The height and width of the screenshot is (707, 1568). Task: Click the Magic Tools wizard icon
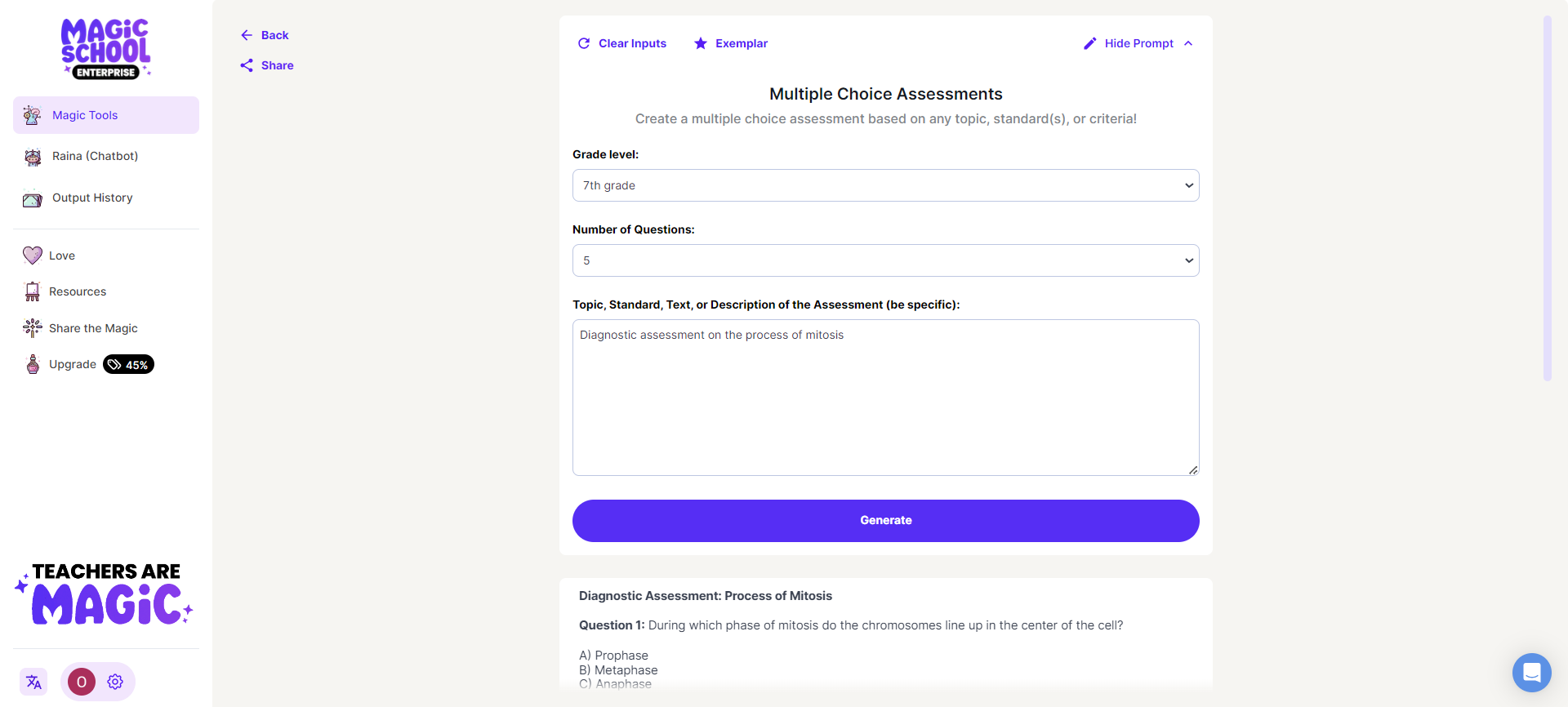click(33, 115)
